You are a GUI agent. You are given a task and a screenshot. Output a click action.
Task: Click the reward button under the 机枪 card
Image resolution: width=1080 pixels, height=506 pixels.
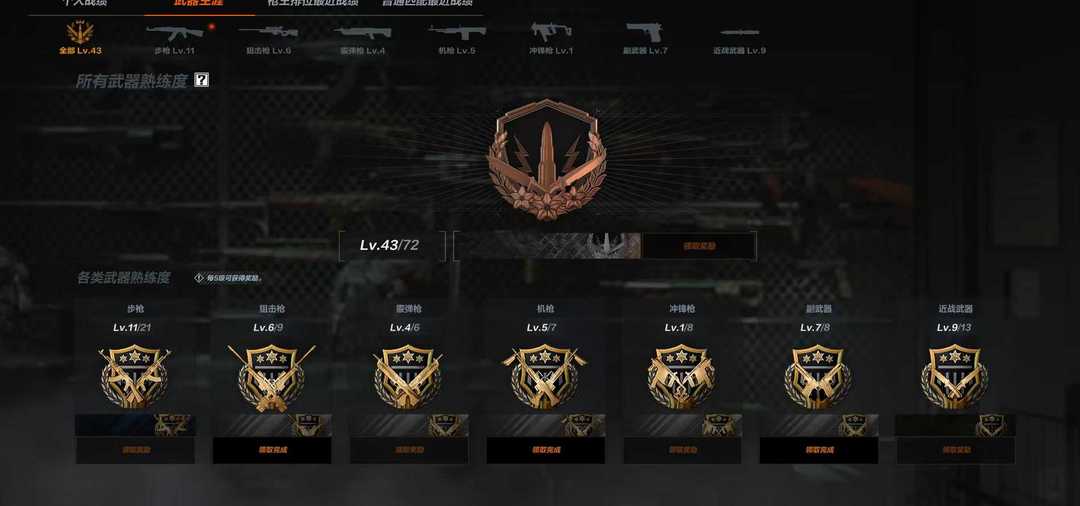(546, 450)
